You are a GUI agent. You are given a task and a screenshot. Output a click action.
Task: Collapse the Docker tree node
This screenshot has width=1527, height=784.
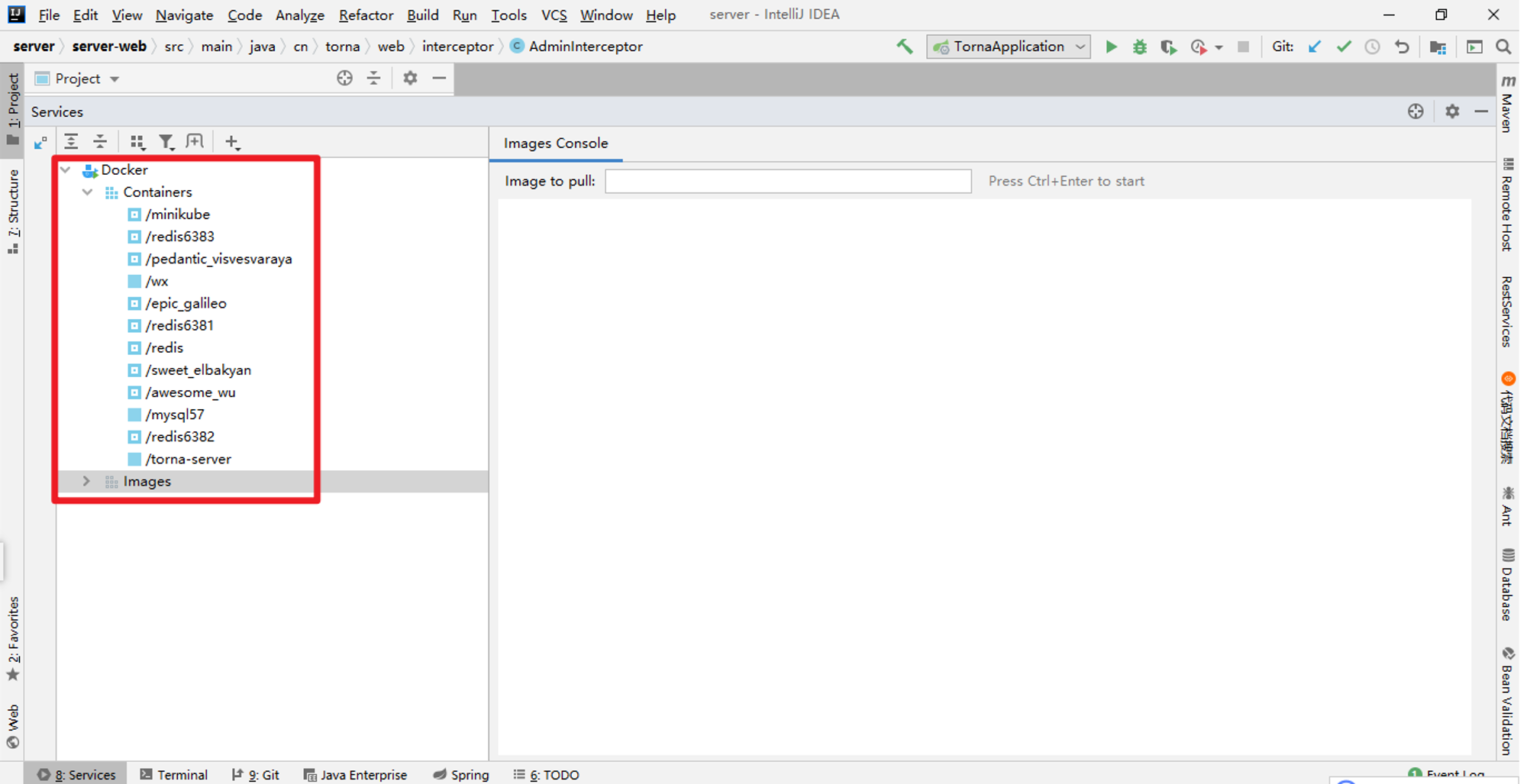66,169
